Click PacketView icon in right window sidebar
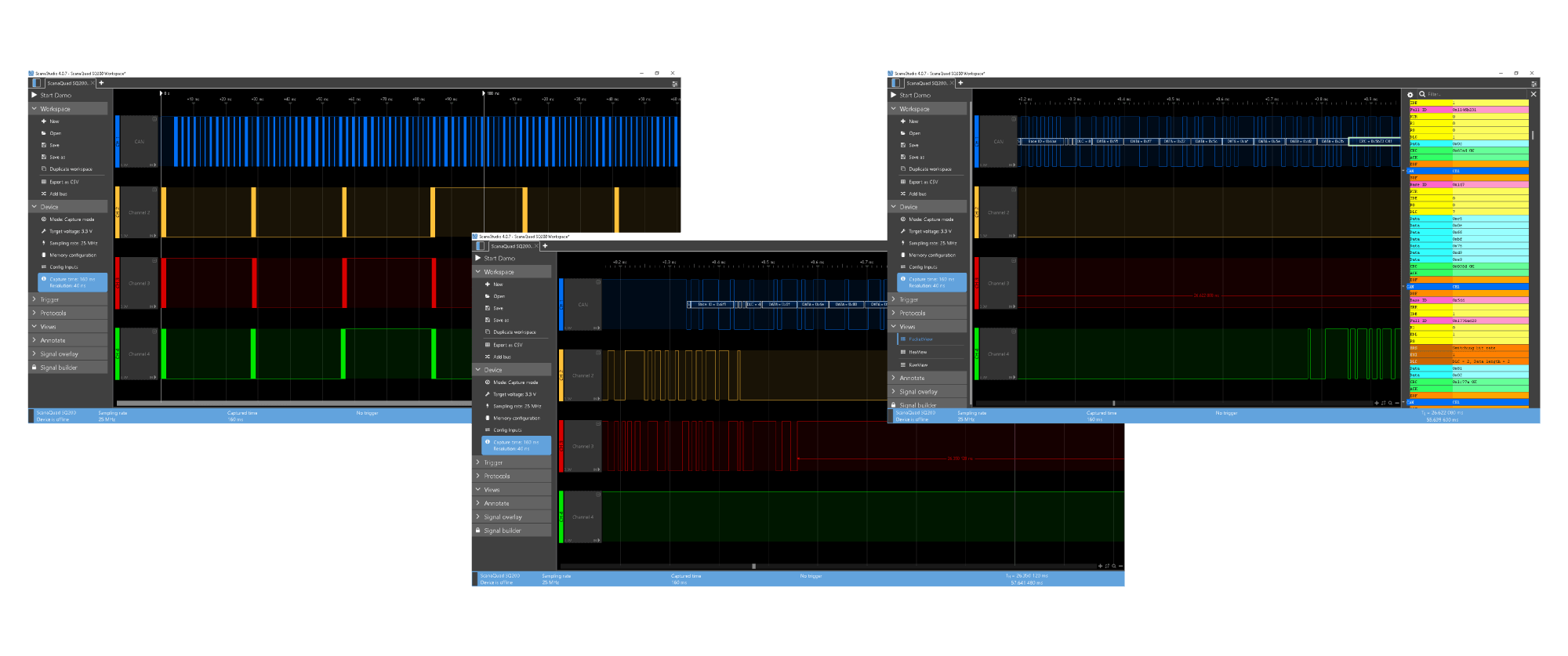Image resolution: width=1568 pixels, height=656 pixels. pyautogui.click(x=903, y=339)
